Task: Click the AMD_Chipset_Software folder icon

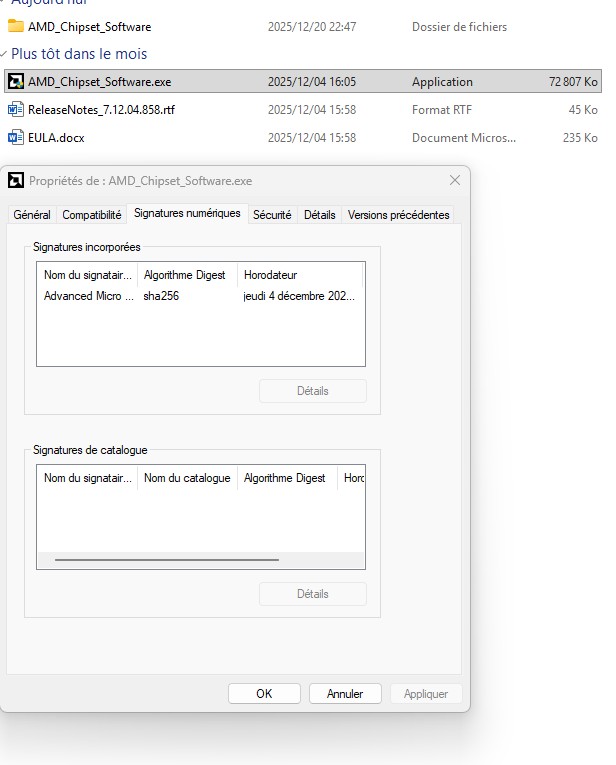Action: pos(16,26)
